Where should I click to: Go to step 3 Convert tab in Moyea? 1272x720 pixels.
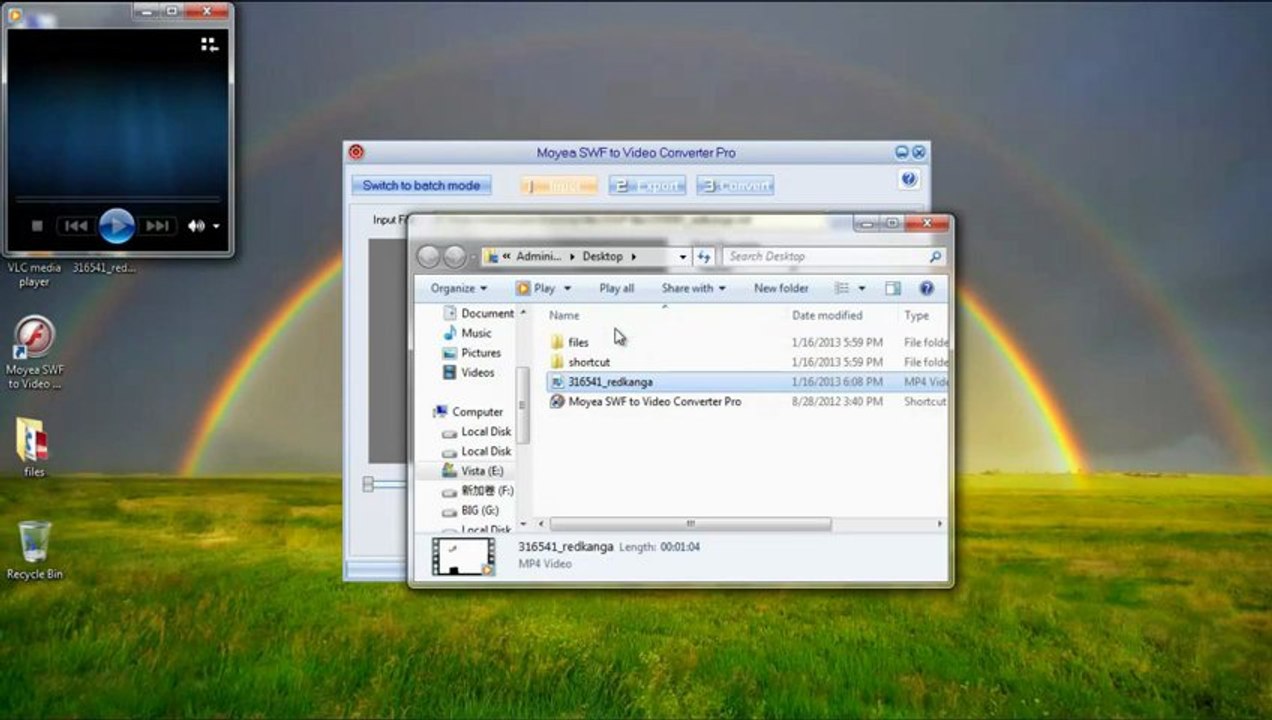[x=735, y=186]
